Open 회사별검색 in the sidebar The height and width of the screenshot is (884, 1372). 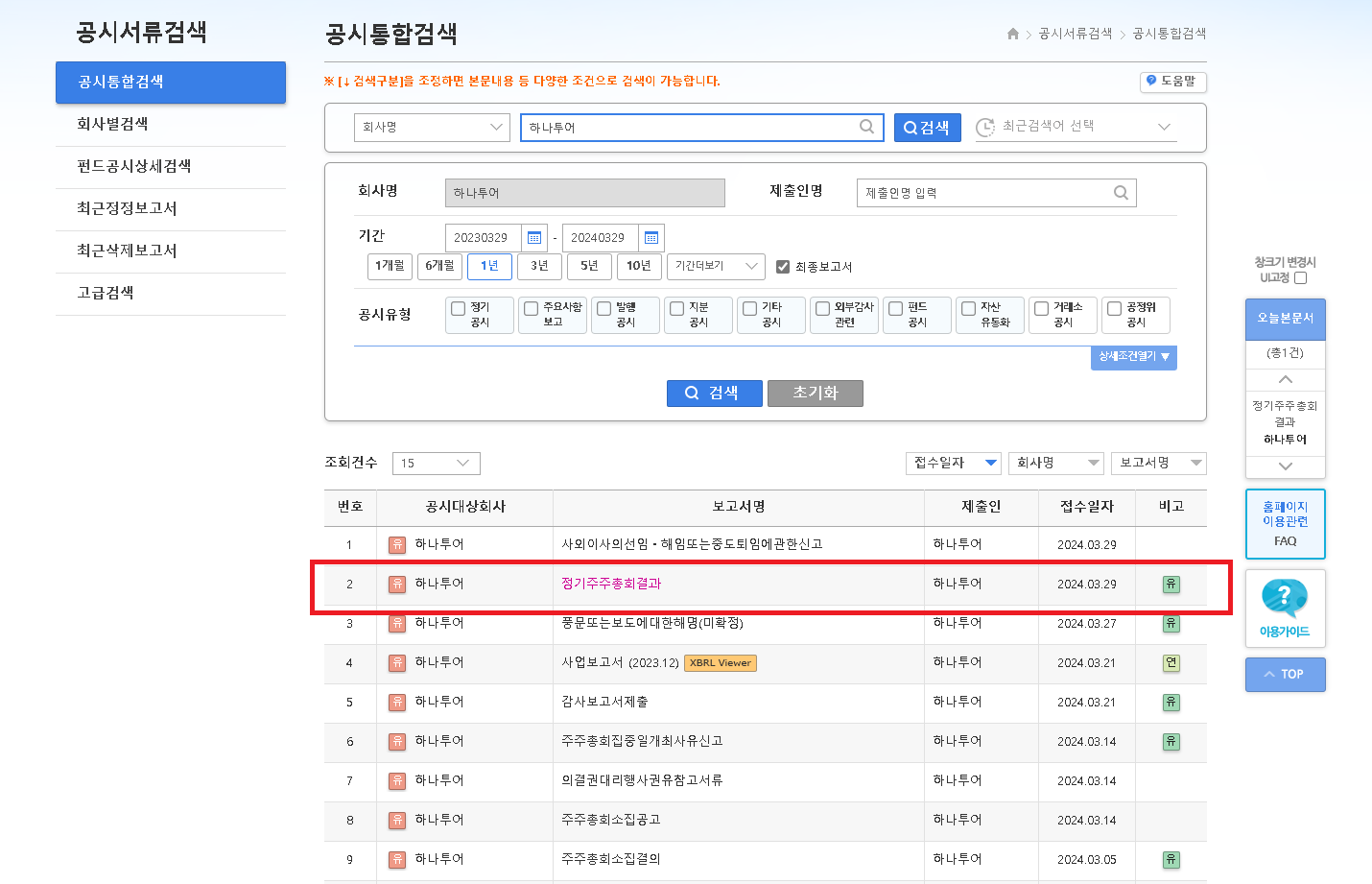tap(112, 124)
